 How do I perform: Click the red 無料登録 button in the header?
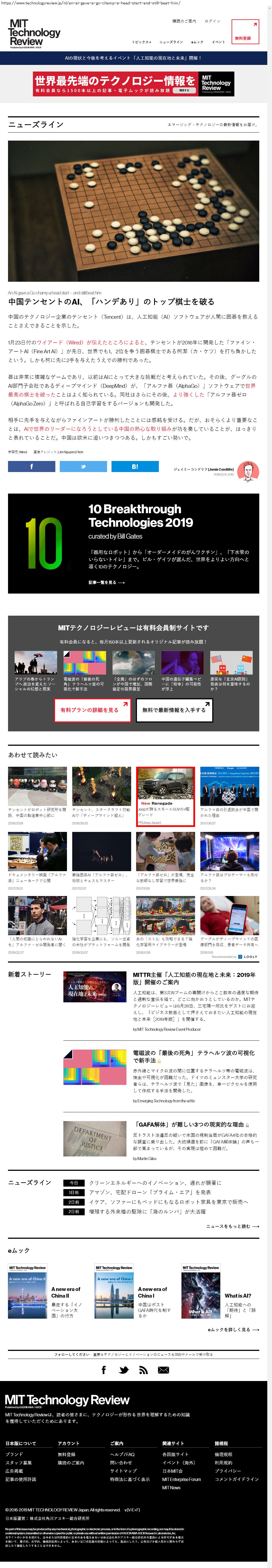tap(245, 32)
